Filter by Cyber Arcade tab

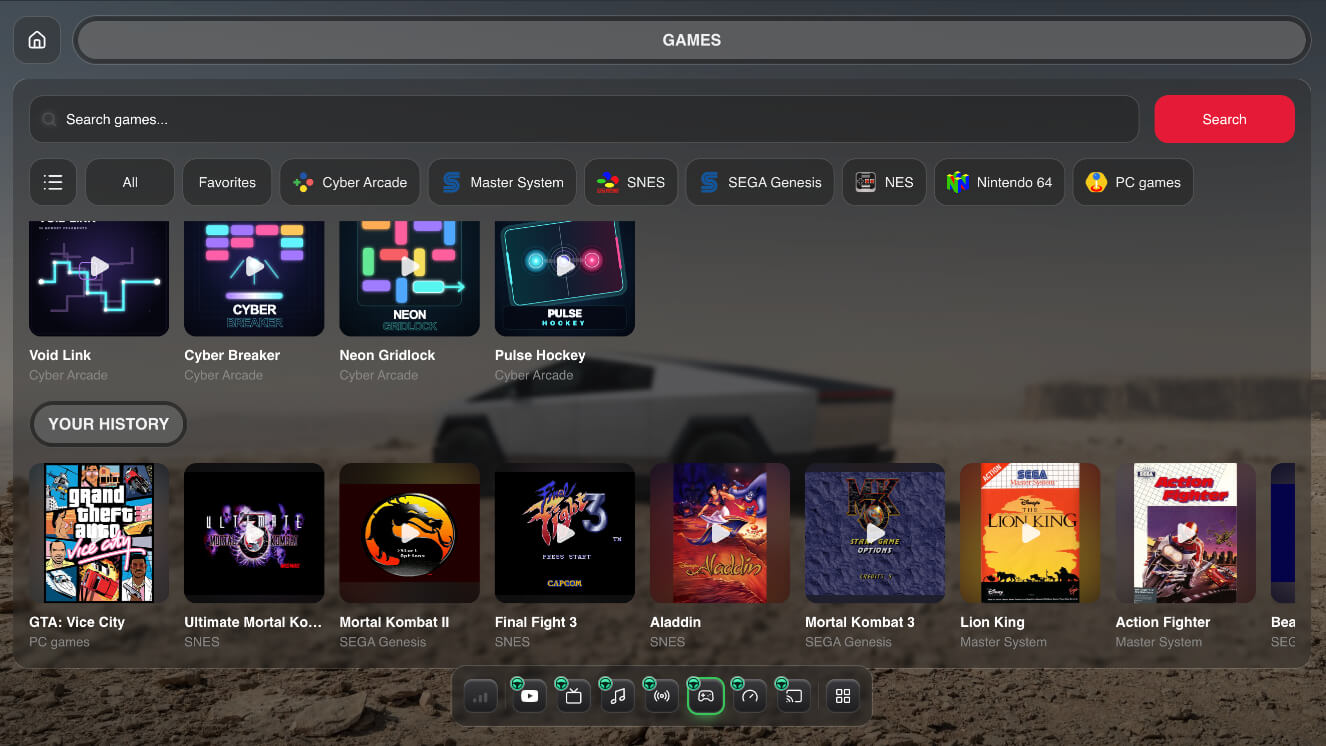[x=350, y=182]
